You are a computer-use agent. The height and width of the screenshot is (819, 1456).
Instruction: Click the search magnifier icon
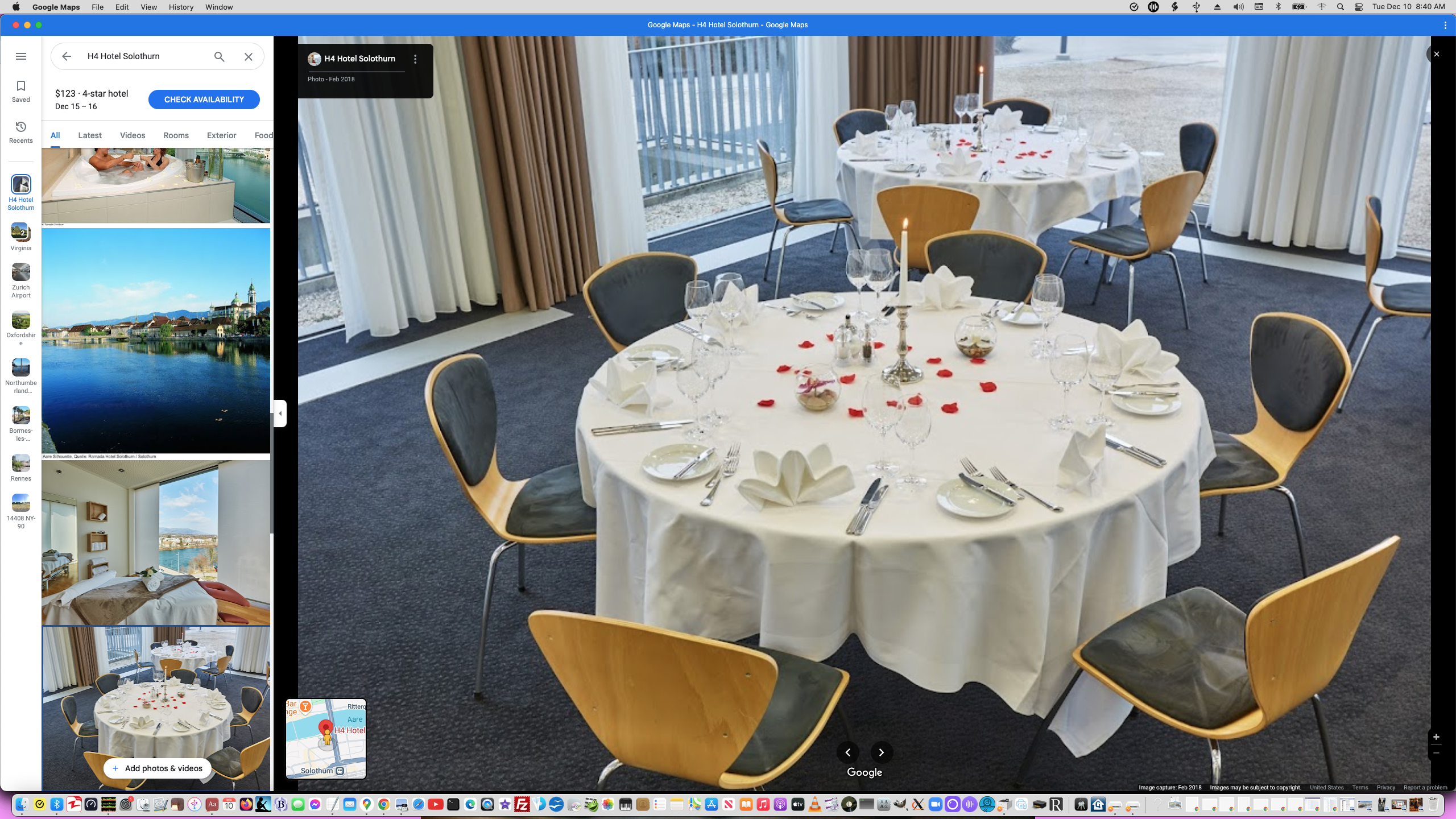(219, 56)
